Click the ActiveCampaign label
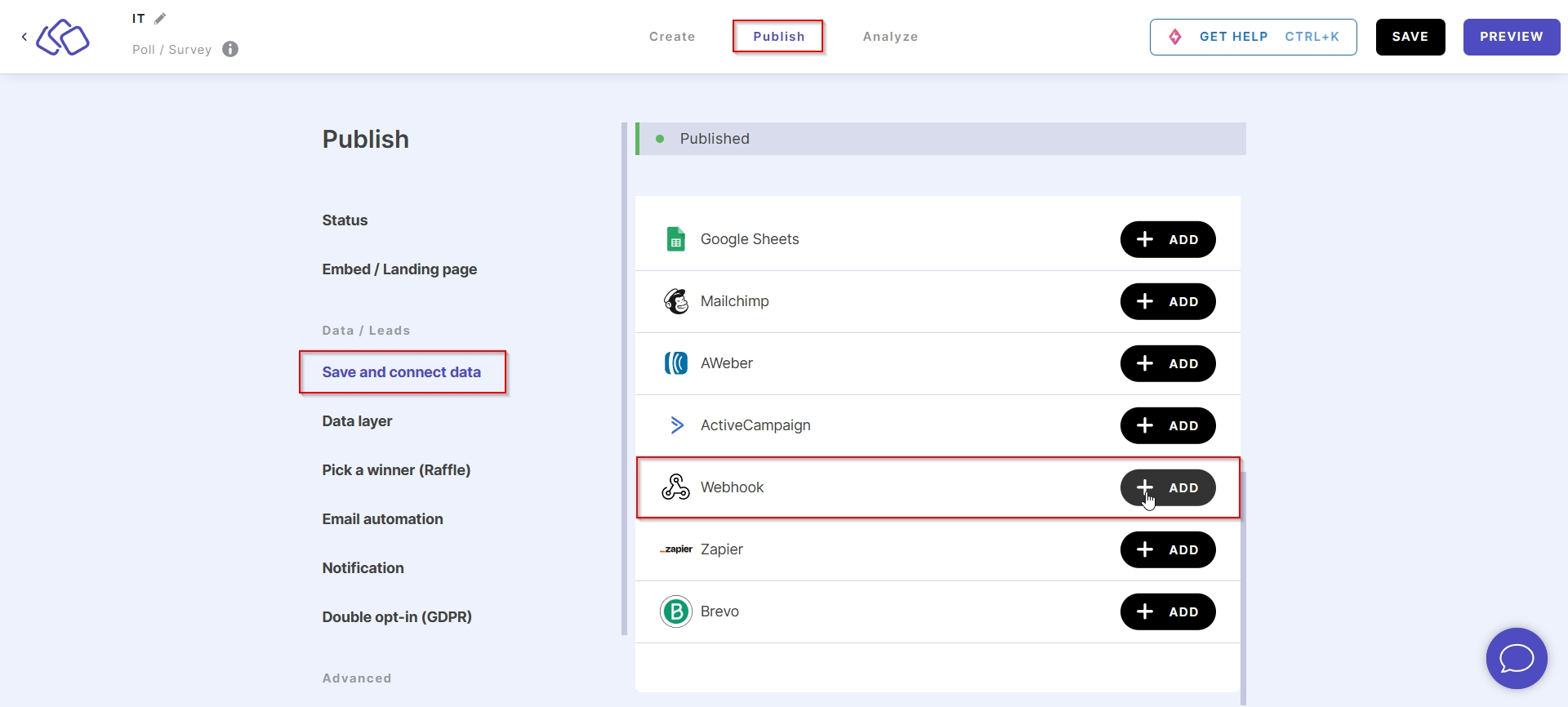Screen dimensions: 1568x707 pos(755,425)
